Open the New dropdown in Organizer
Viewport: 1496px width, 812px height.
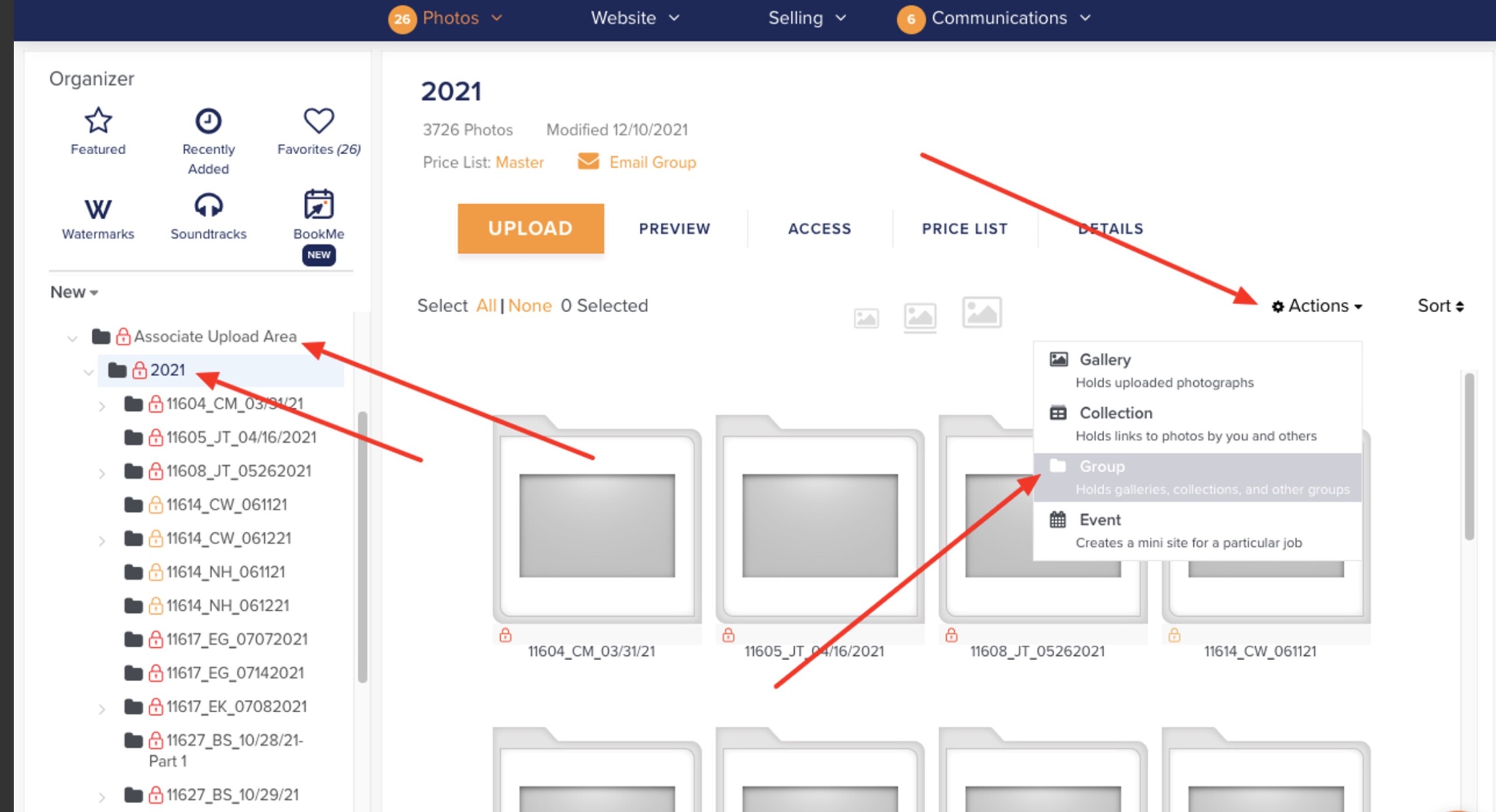pos(74,292)
